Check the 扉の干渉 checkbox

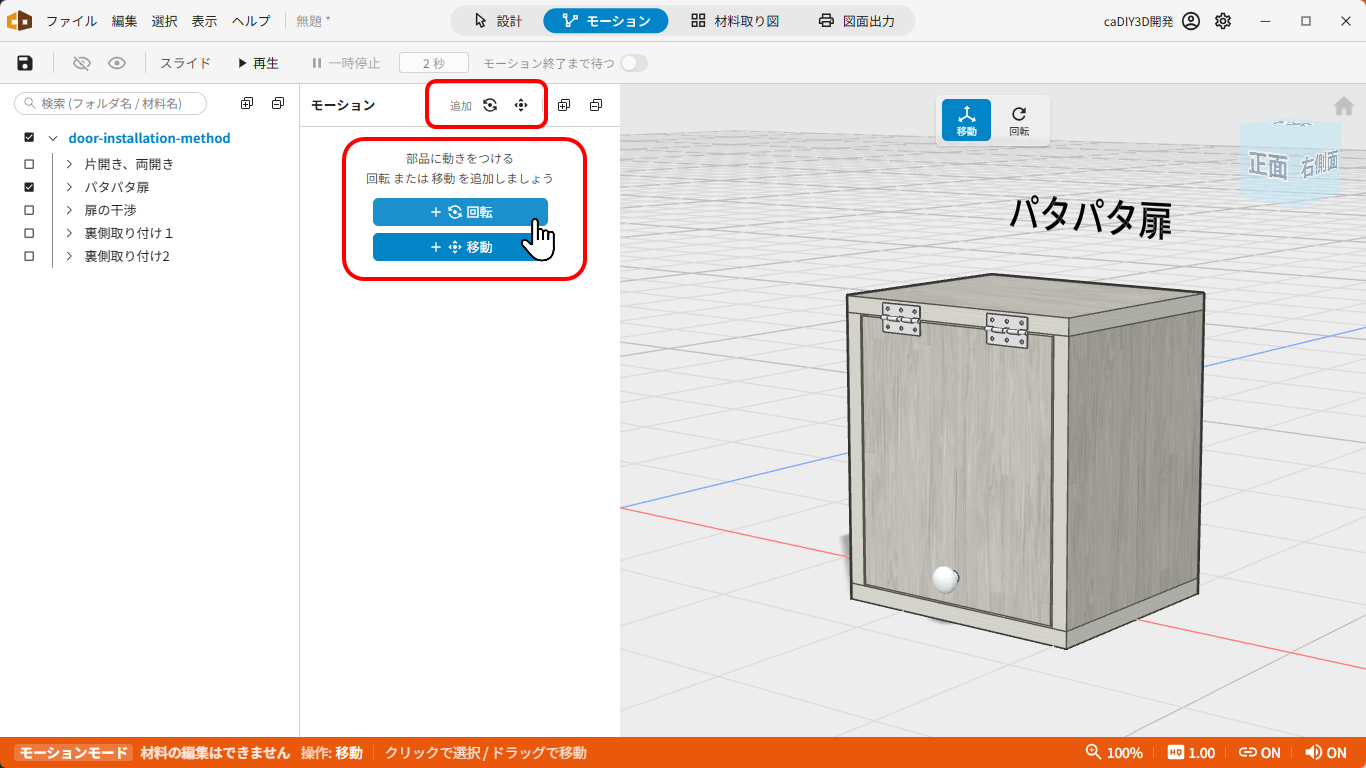click(x=29, y=210)
